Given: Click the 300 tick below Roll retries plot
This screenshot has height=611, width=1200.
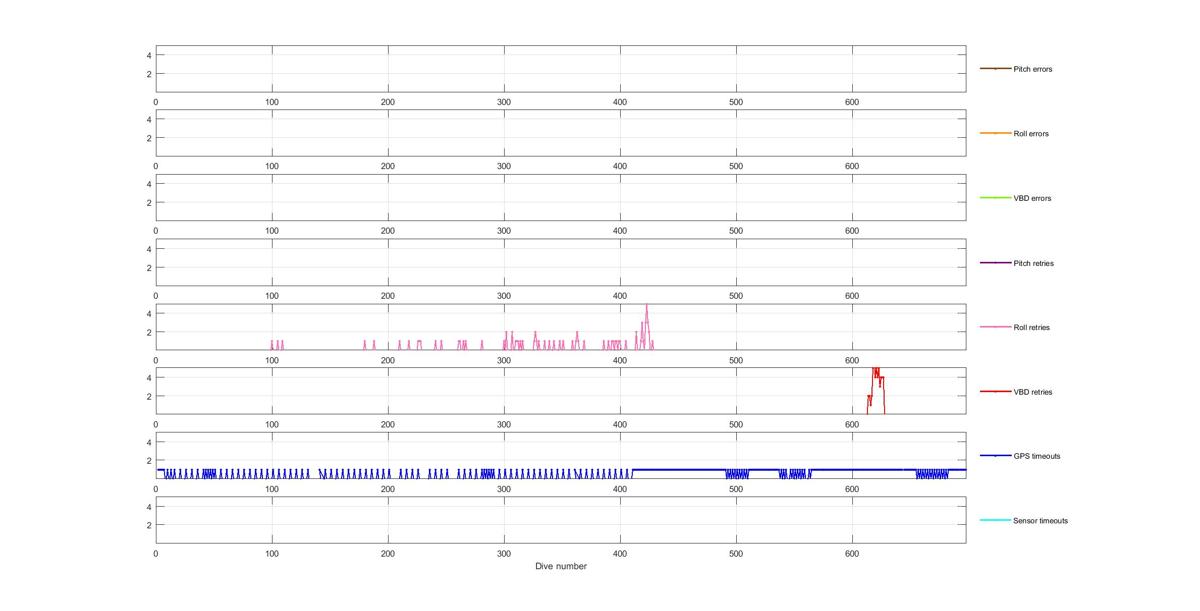Looking at the screenshot, I should pos(504,360).
